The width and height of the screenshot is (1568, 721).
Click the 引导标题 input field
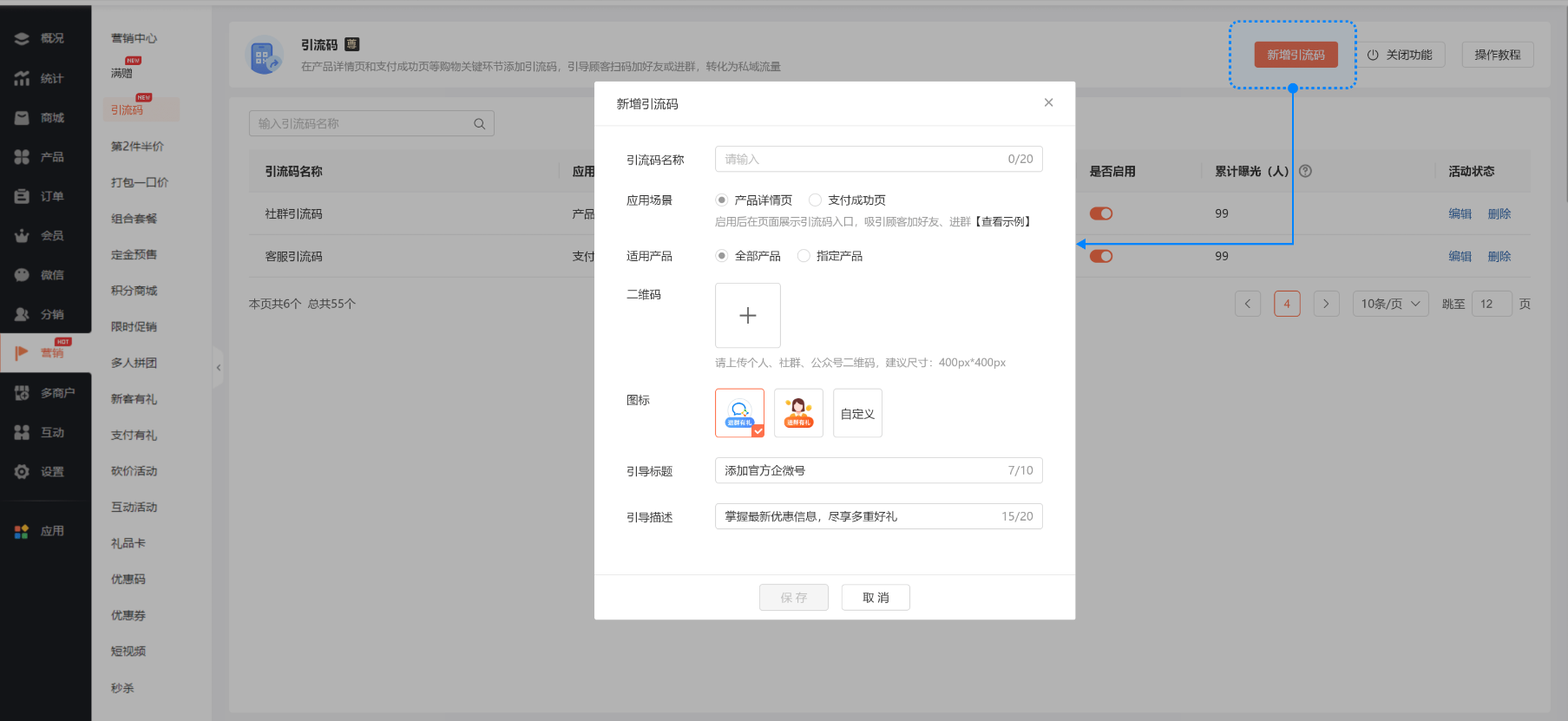click(x=878, y=470)
